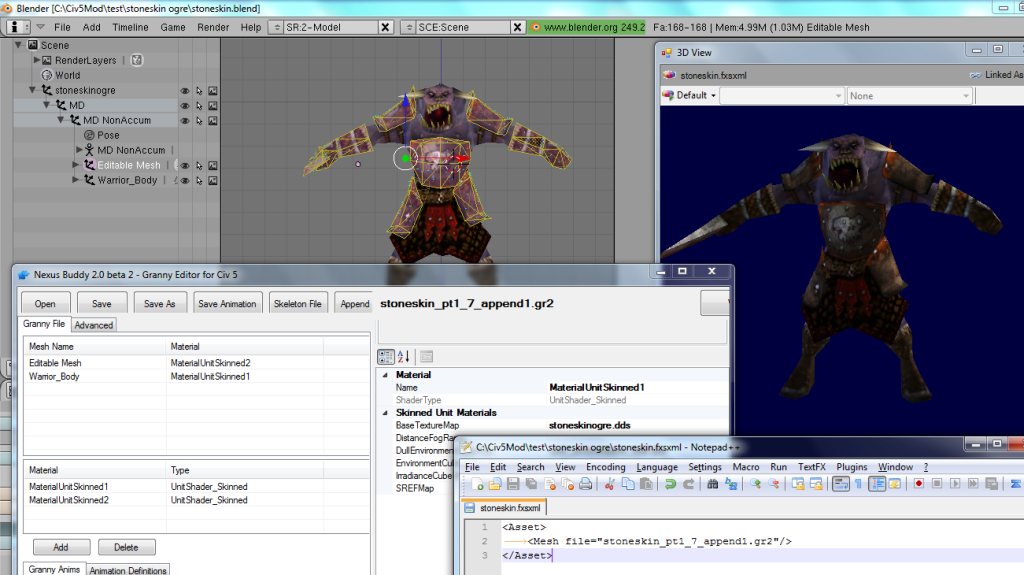Toggle selectability arrow for Editable Mesh

199,166
